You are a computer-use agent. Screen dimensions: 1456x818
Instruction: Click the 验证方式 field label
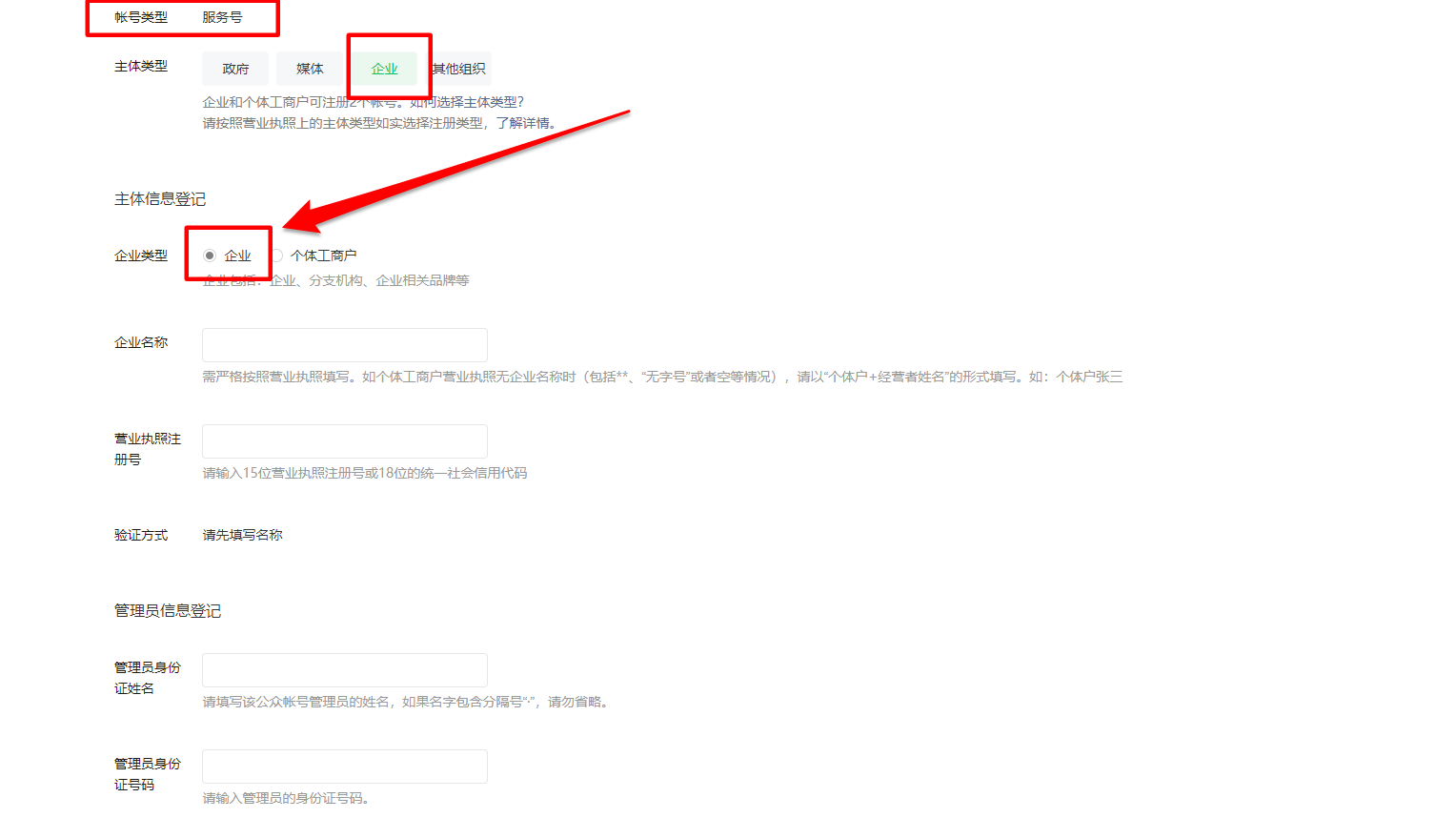[x=141, y=535]
